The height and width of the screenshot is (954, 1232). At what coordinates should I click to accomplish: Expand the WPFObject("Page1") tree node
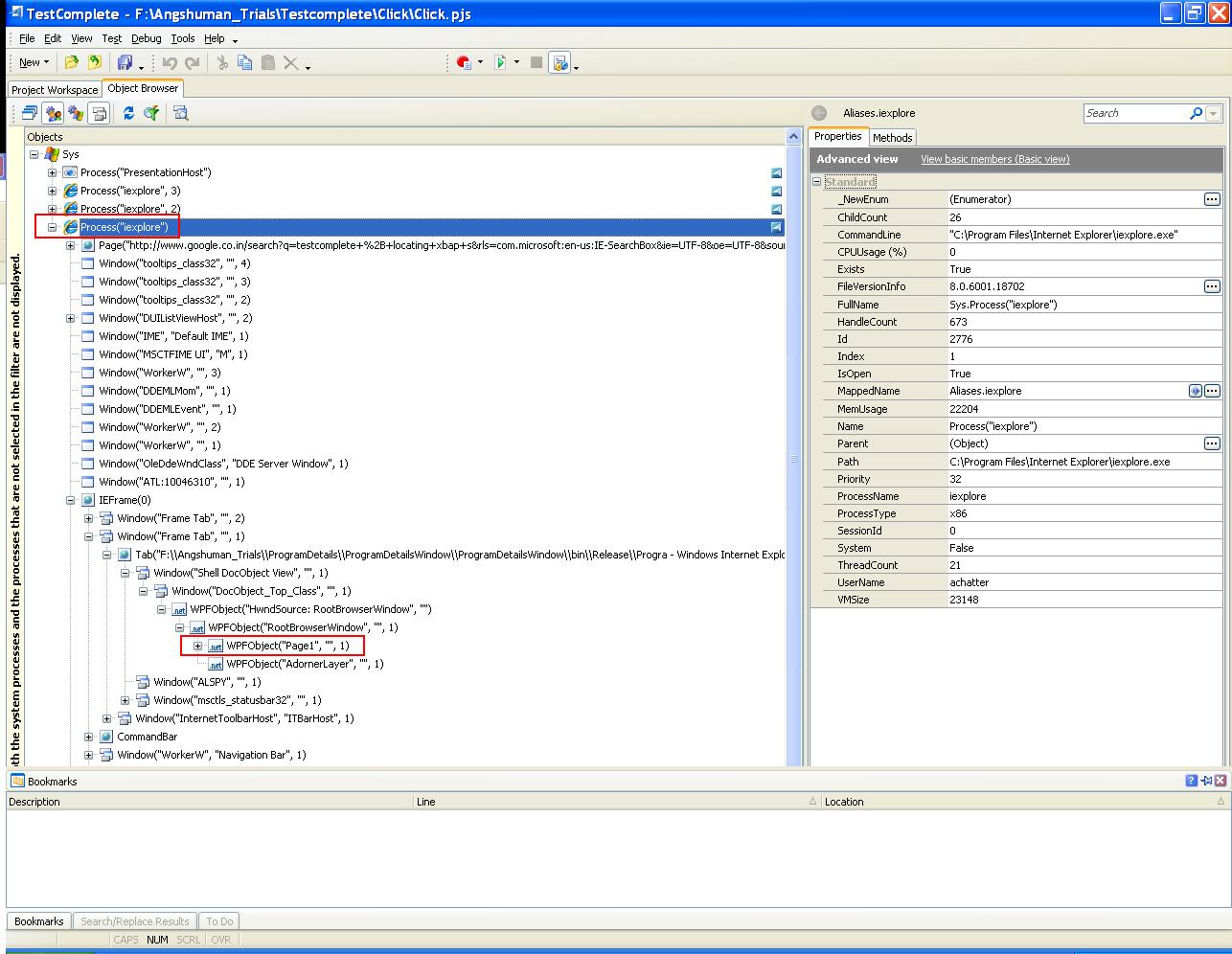click(197, 646)
